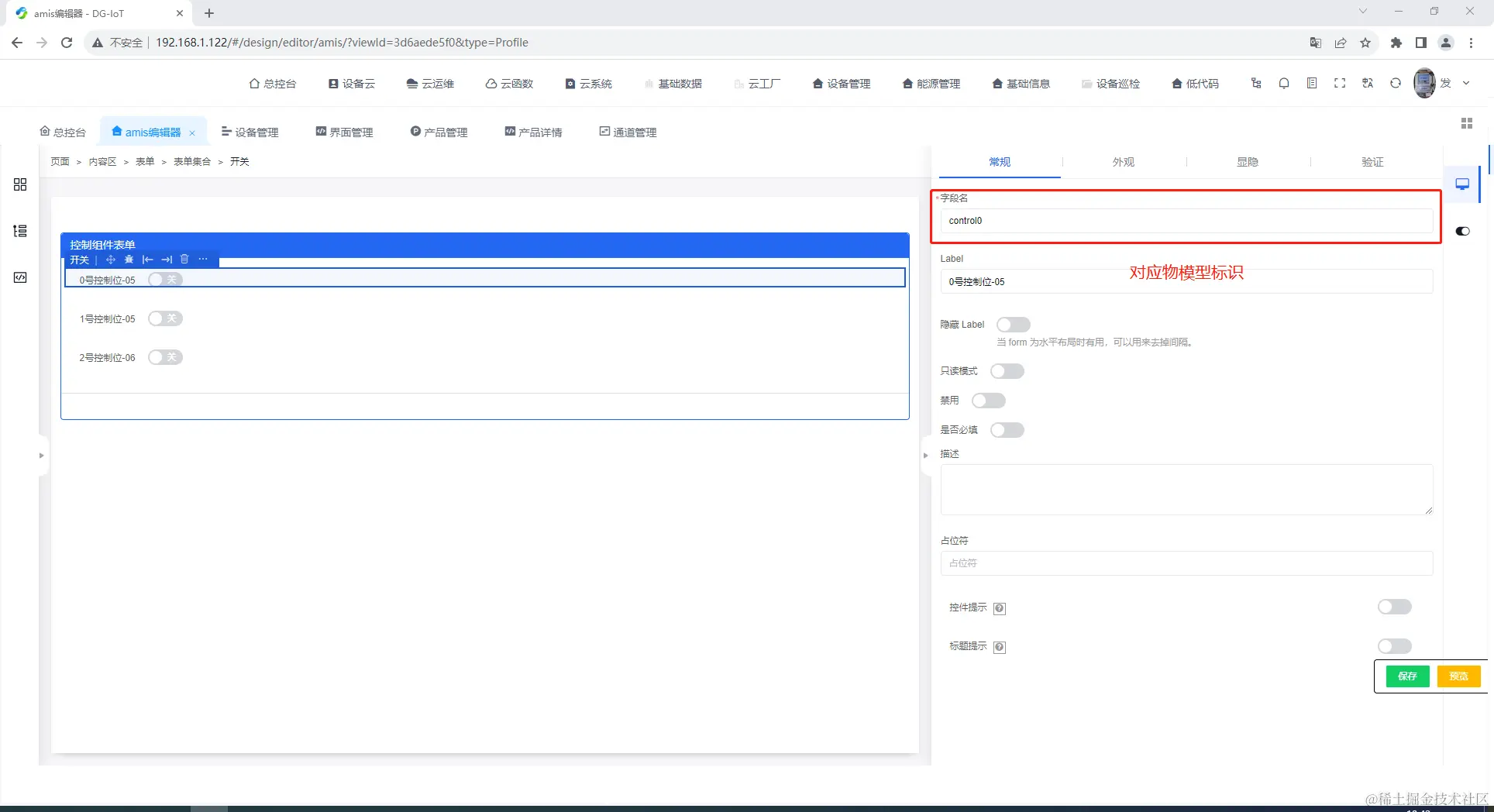The height and width of the screenshot is (812, 1494).
Task: Enable the 是否必填 switch
Action: click(1007, 430)
